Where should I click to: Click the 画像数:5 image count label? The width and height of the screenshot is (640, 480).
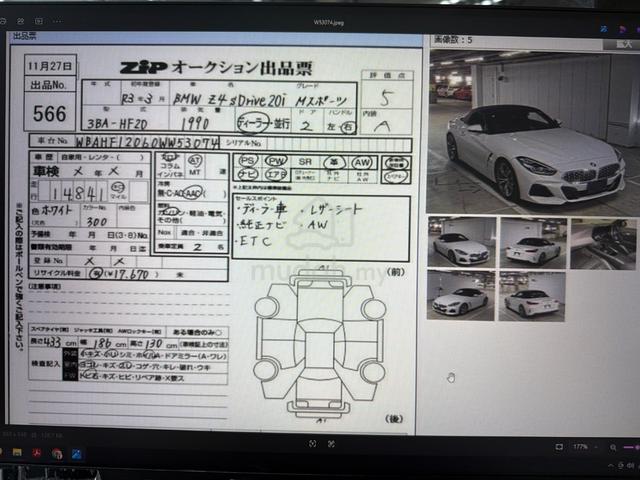(x=453, y=40)
